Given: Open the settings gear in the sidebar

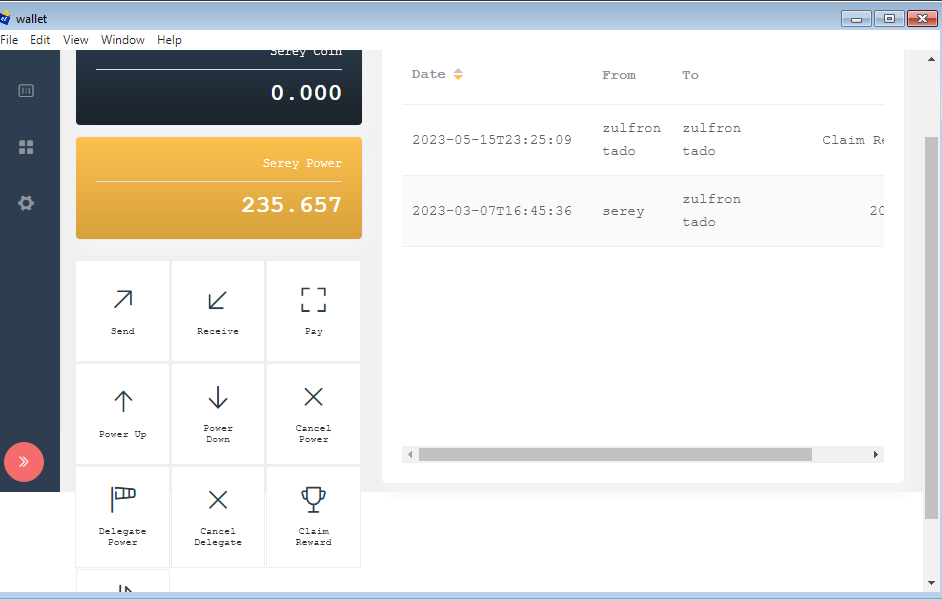Looking at the screenshot, I should click(x=26, y=203).
